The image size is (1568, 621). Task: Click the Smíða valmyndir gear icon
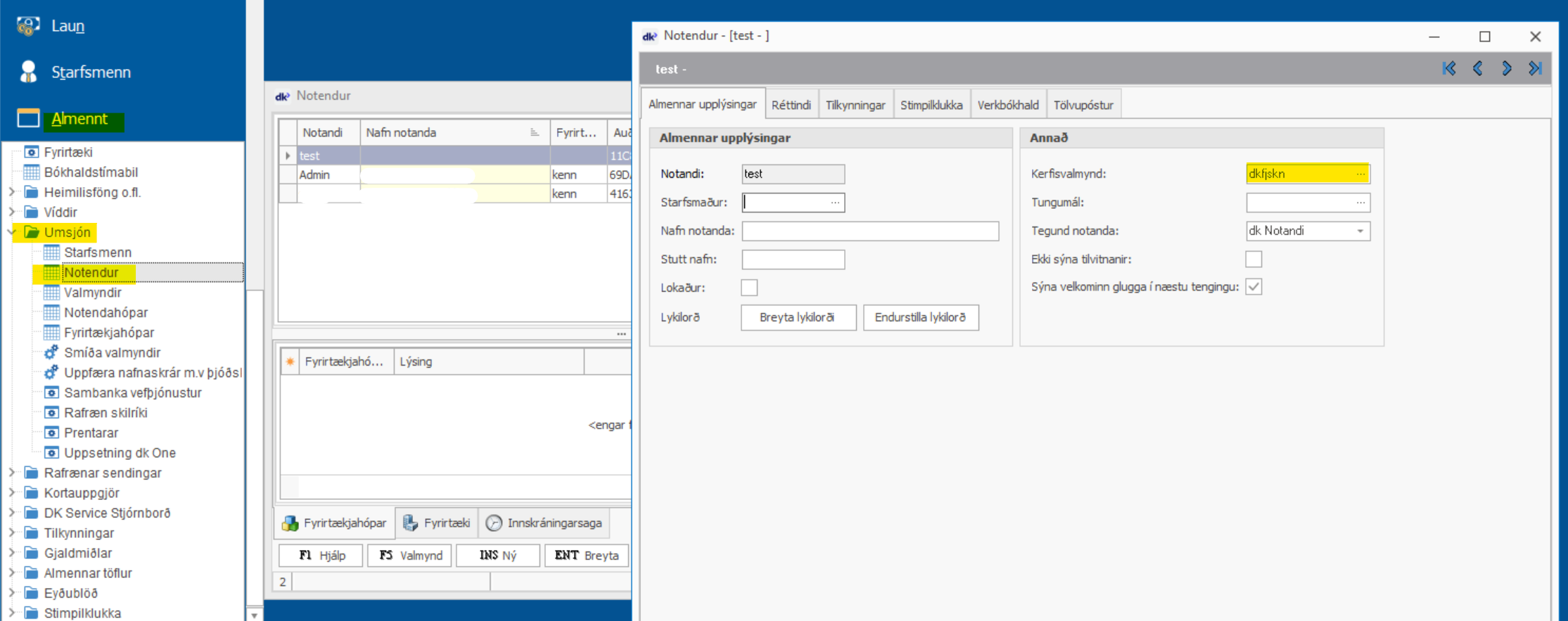51,352
